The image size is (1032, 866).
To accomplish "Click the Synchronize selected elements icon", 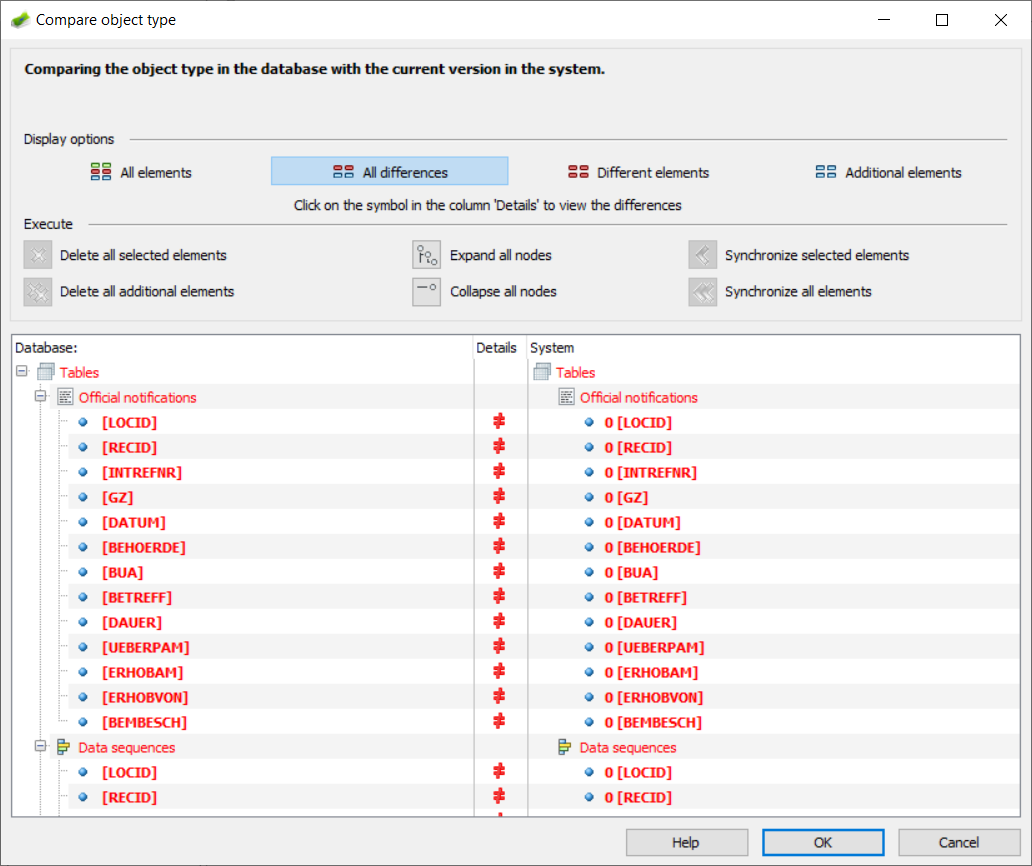I will [x=703, y=254].
